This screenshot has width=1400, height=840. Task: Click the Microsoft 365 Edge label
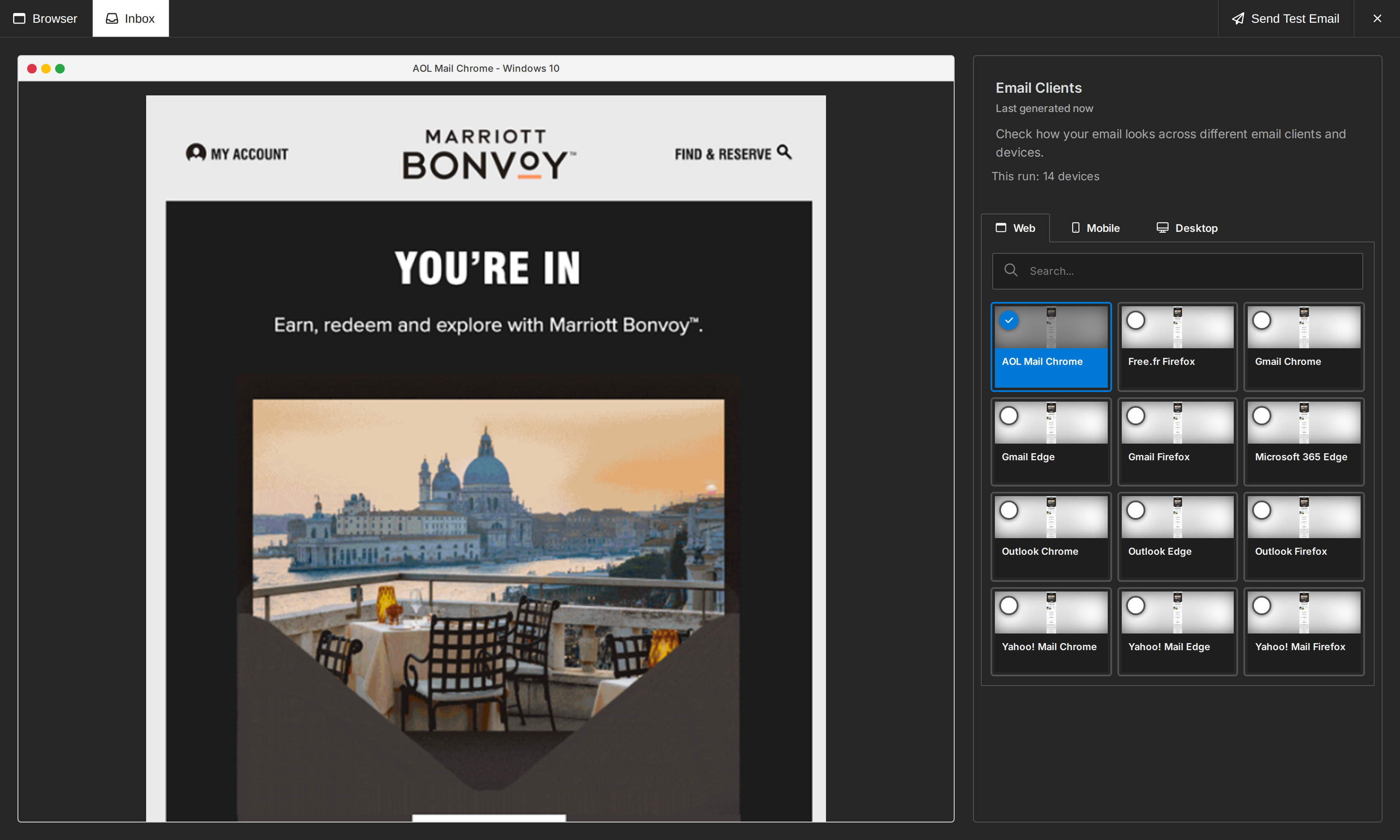click(1300, 456)
